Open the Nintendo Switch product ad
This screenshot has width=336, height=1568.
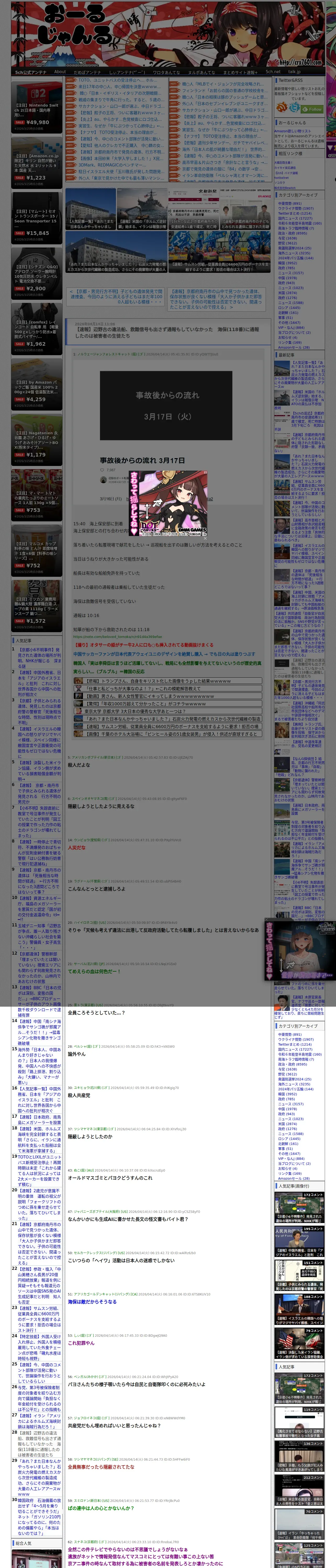pyautogui.click(x=37, y=108)
